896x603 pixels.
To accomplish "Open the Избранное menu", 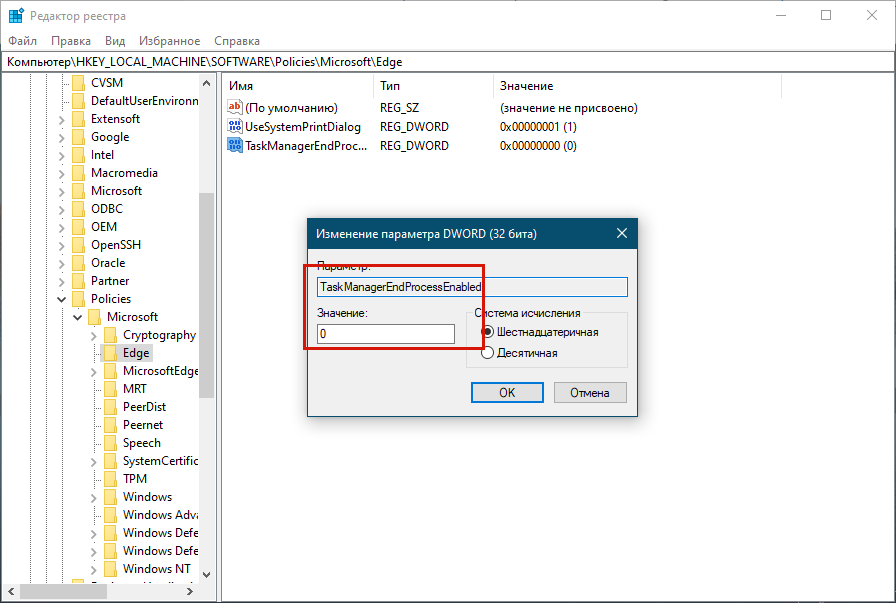I will pyautogui.click(x=170, y=41).
